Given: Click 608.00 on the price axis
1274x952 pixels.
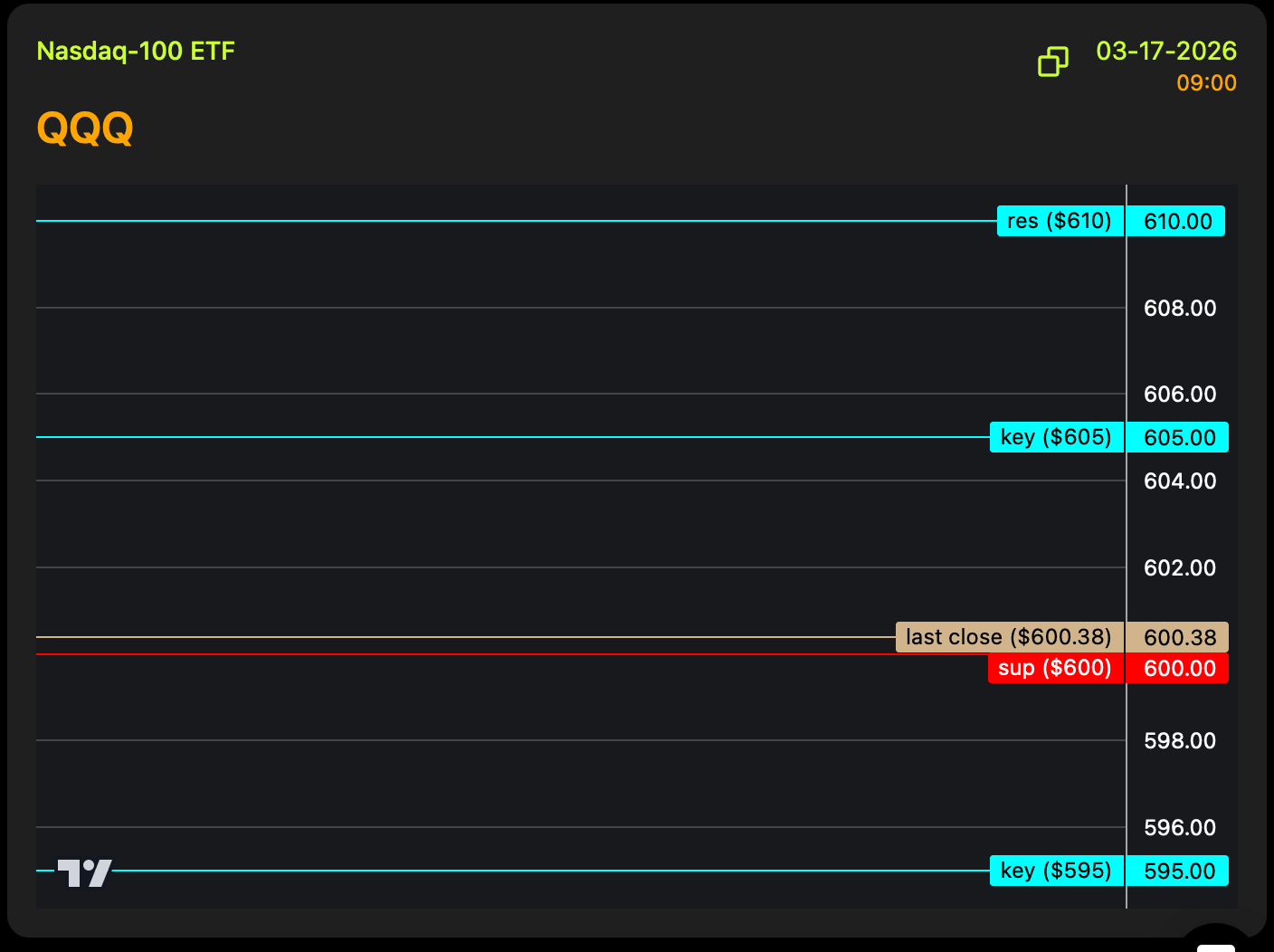Looking at the screenshot, I should click(x=1179, y=309).
